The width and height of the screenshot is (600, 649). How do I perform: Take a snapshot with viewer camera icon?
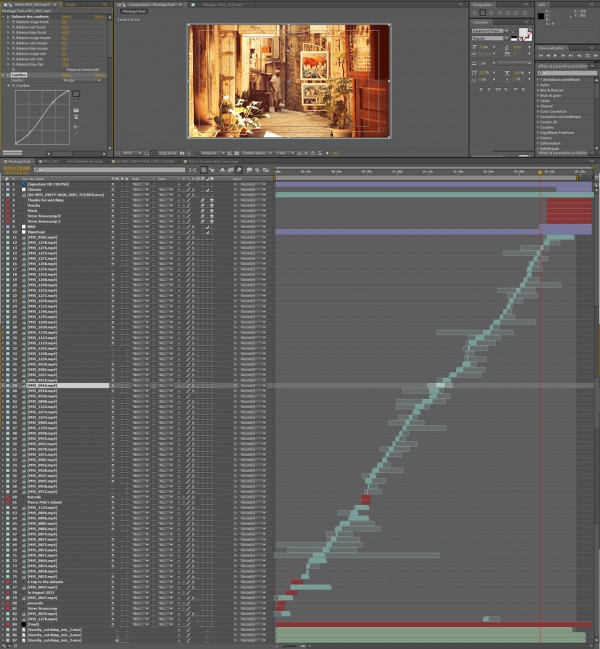(x=182, y=153)
